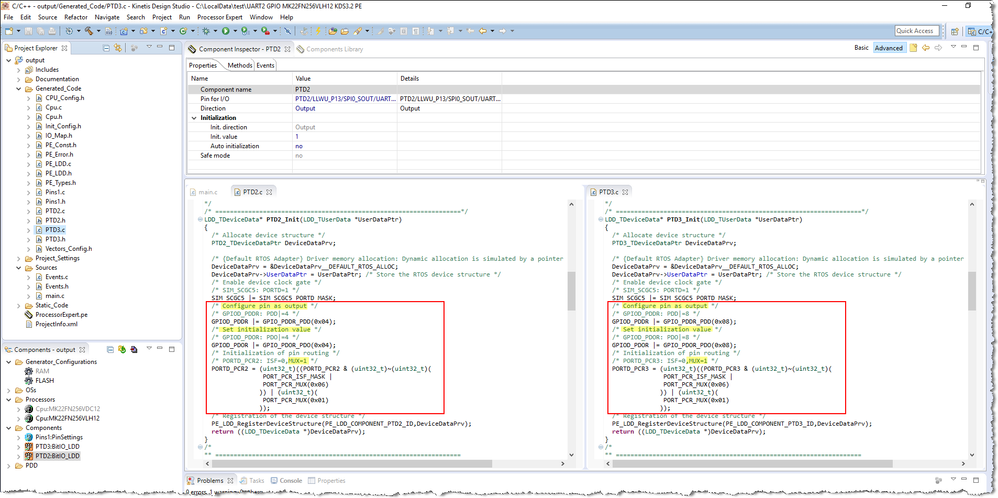
Task: Select the Cpu:MK22FN256VLH12 processor item
Action: (x=69, y=418)
